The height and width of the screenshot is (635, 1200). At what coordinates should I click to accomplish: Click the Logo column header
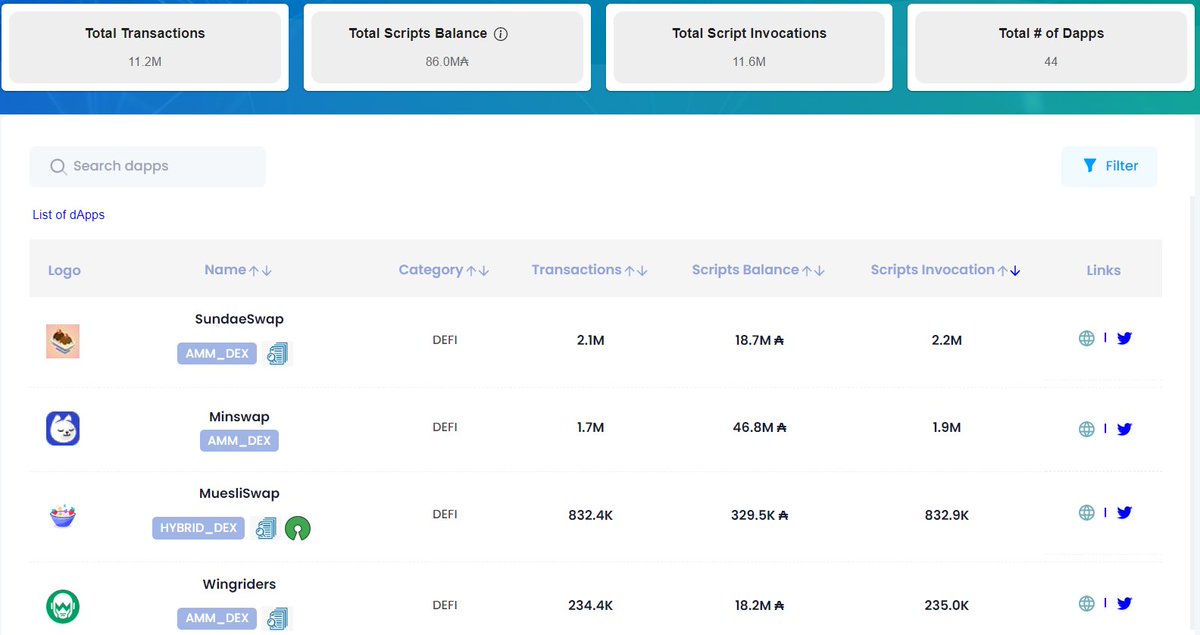(x=64, y=270)
